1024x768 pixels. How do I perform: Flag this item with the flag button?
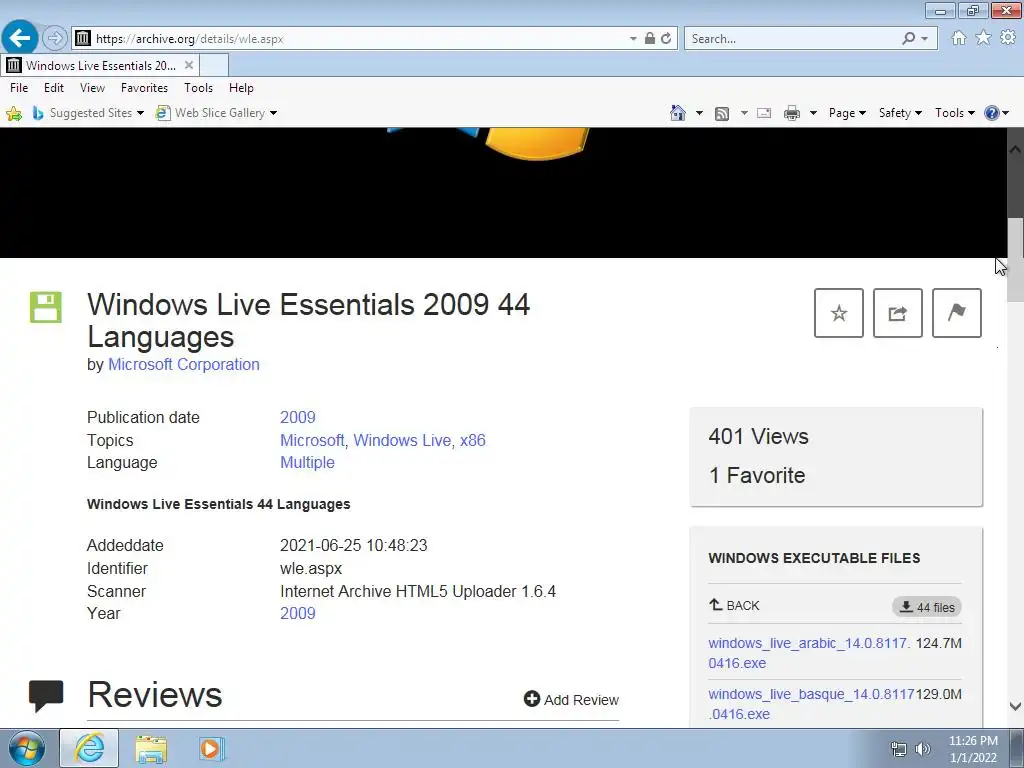click(x=956, y=313)
